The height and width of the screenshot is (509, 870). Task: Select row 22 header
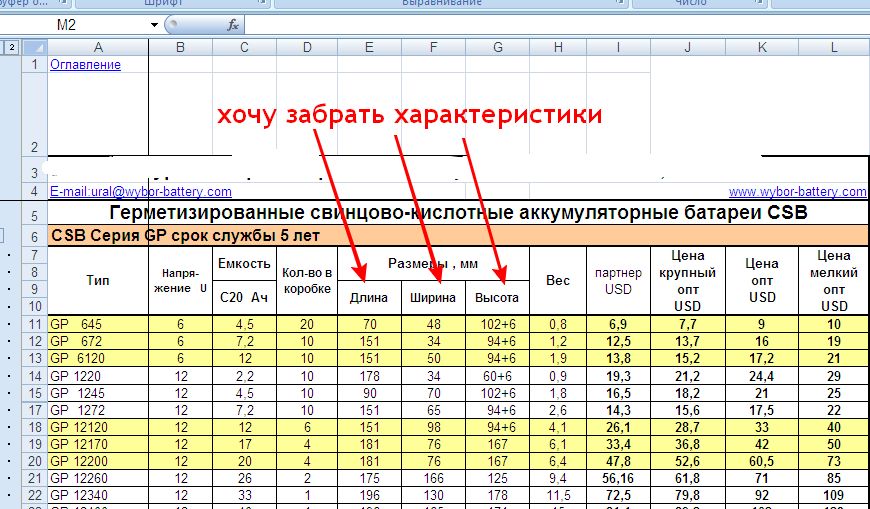[34, 495]
